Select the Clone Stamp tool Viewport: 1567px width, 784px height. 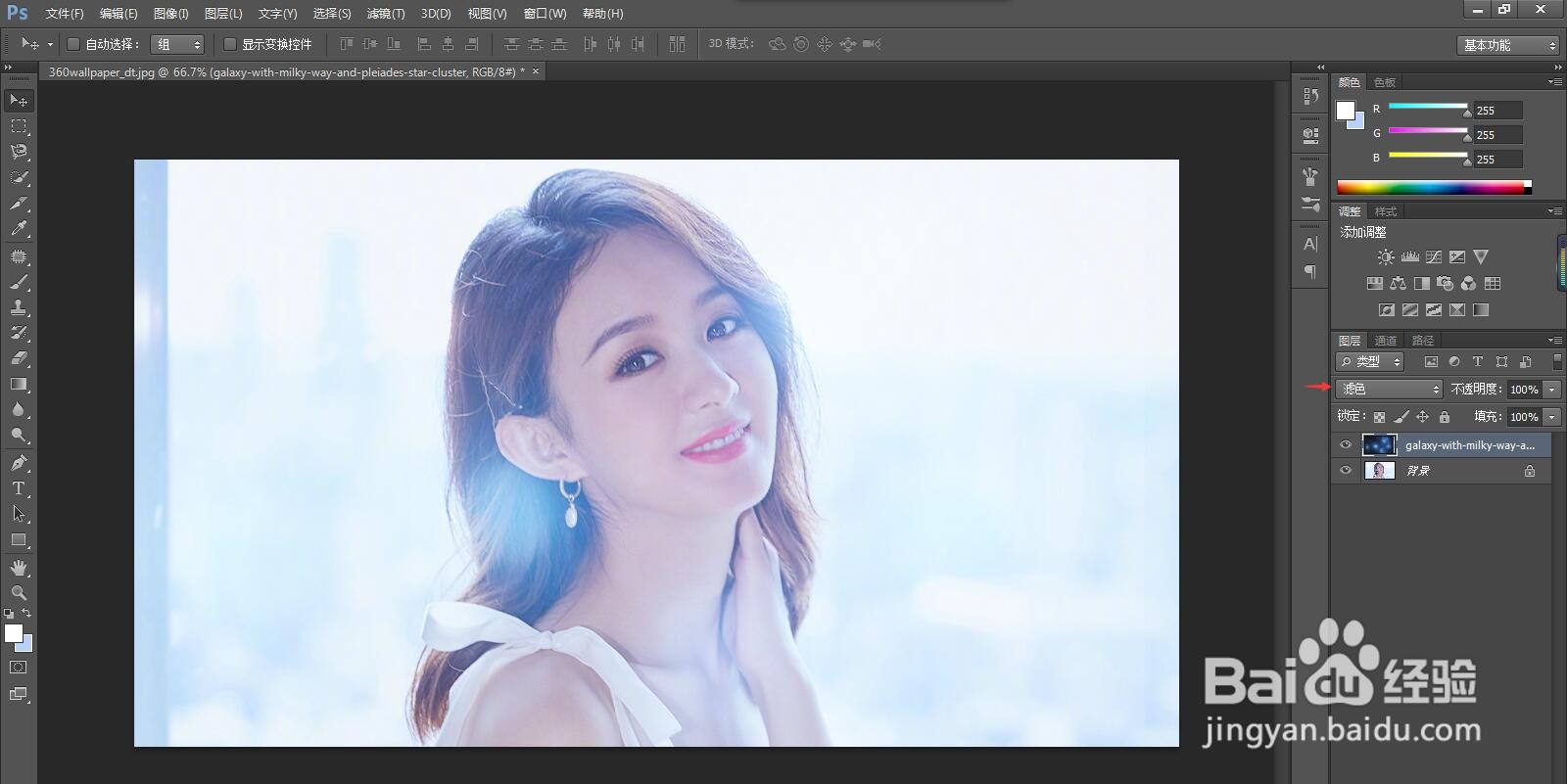[x=19, y=307]
